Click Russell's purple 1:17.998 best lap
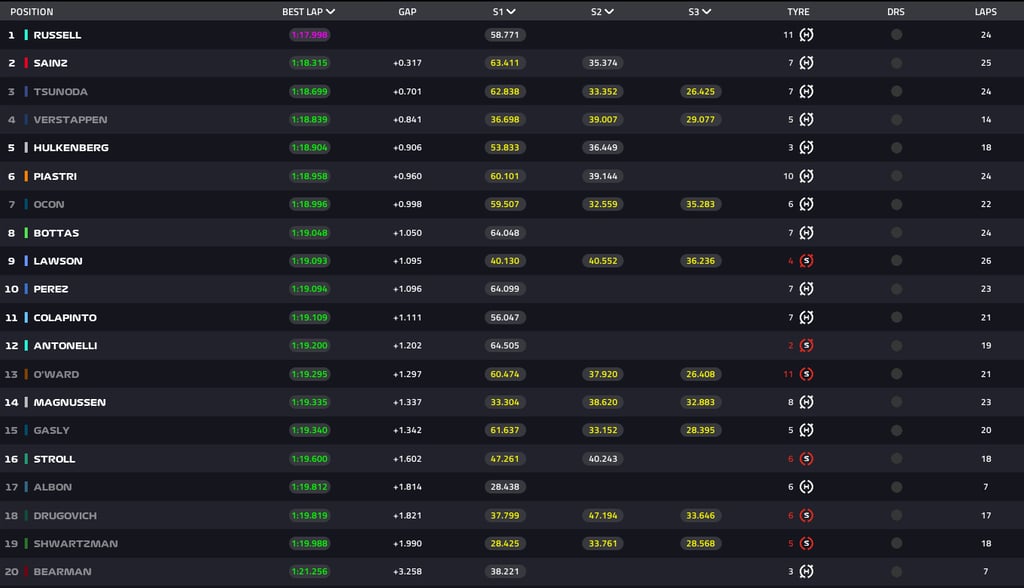This screenshot has height=588, width=1024. 310,35
